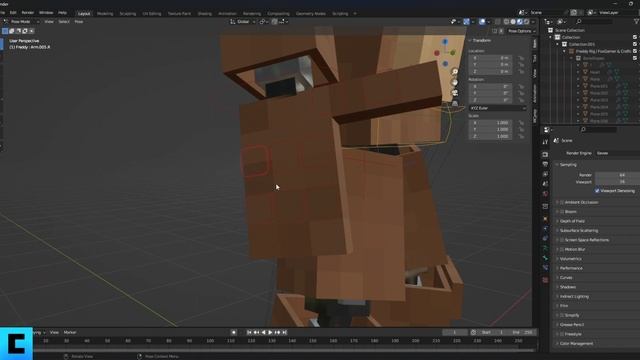Image resolution: width=640 pixels, height=360 pixels.
Task: Open the Tool properties tab icon
Action: point(545,142)
